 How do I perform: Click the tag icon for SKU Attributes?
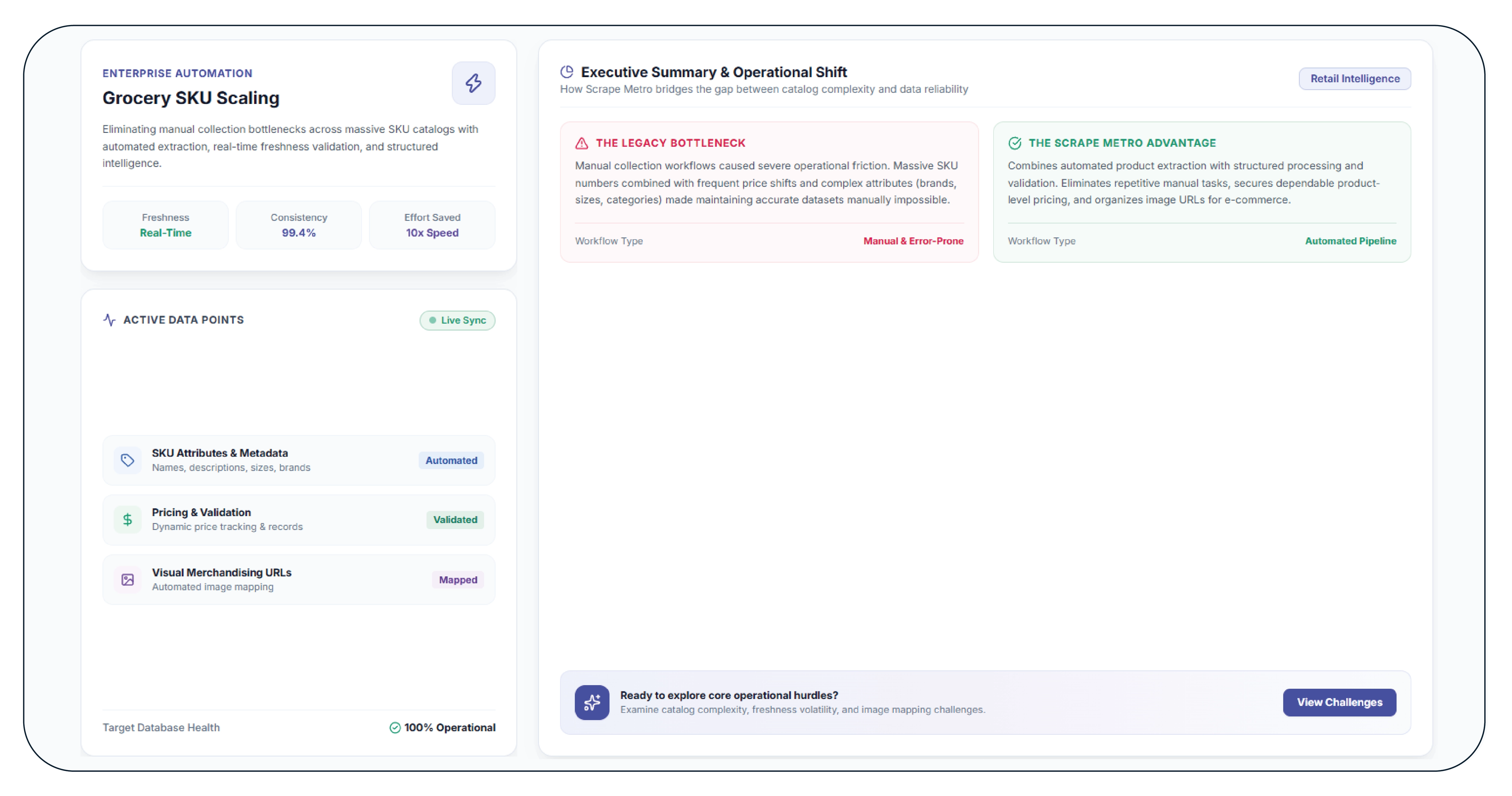pyautogui.click(x=128, y=460)
